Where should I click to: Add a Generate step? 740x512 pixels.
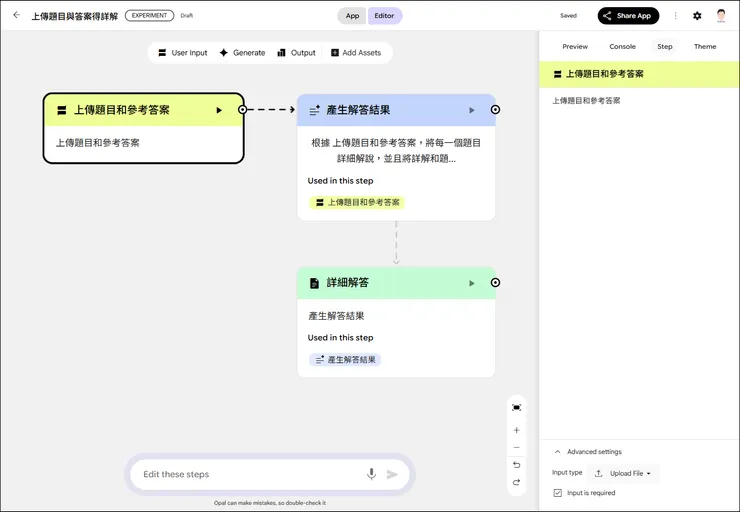(242, 53)
